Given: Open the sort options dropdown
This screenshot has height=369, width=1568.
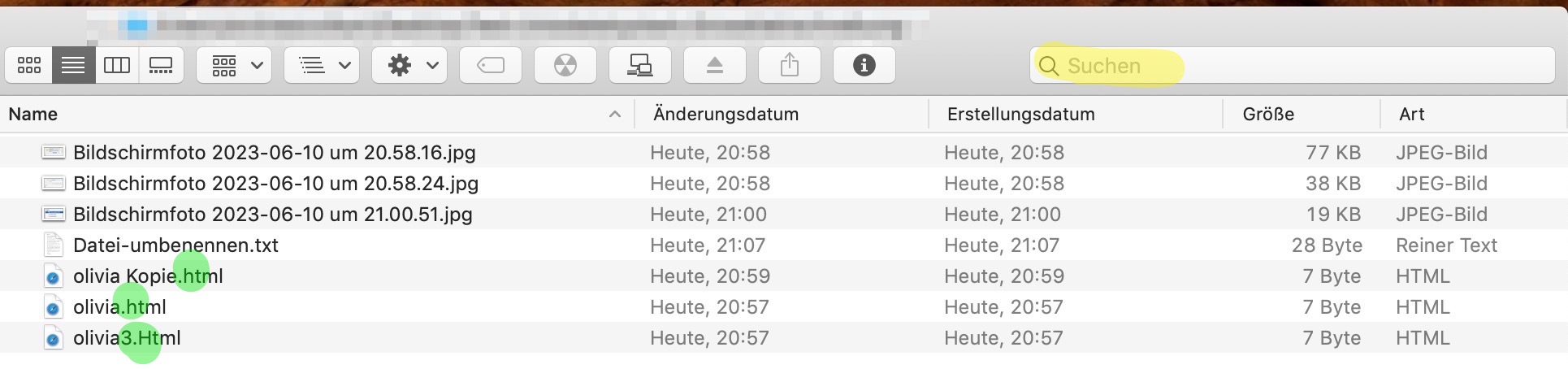Looking at the screenshot, I should 322,65.
